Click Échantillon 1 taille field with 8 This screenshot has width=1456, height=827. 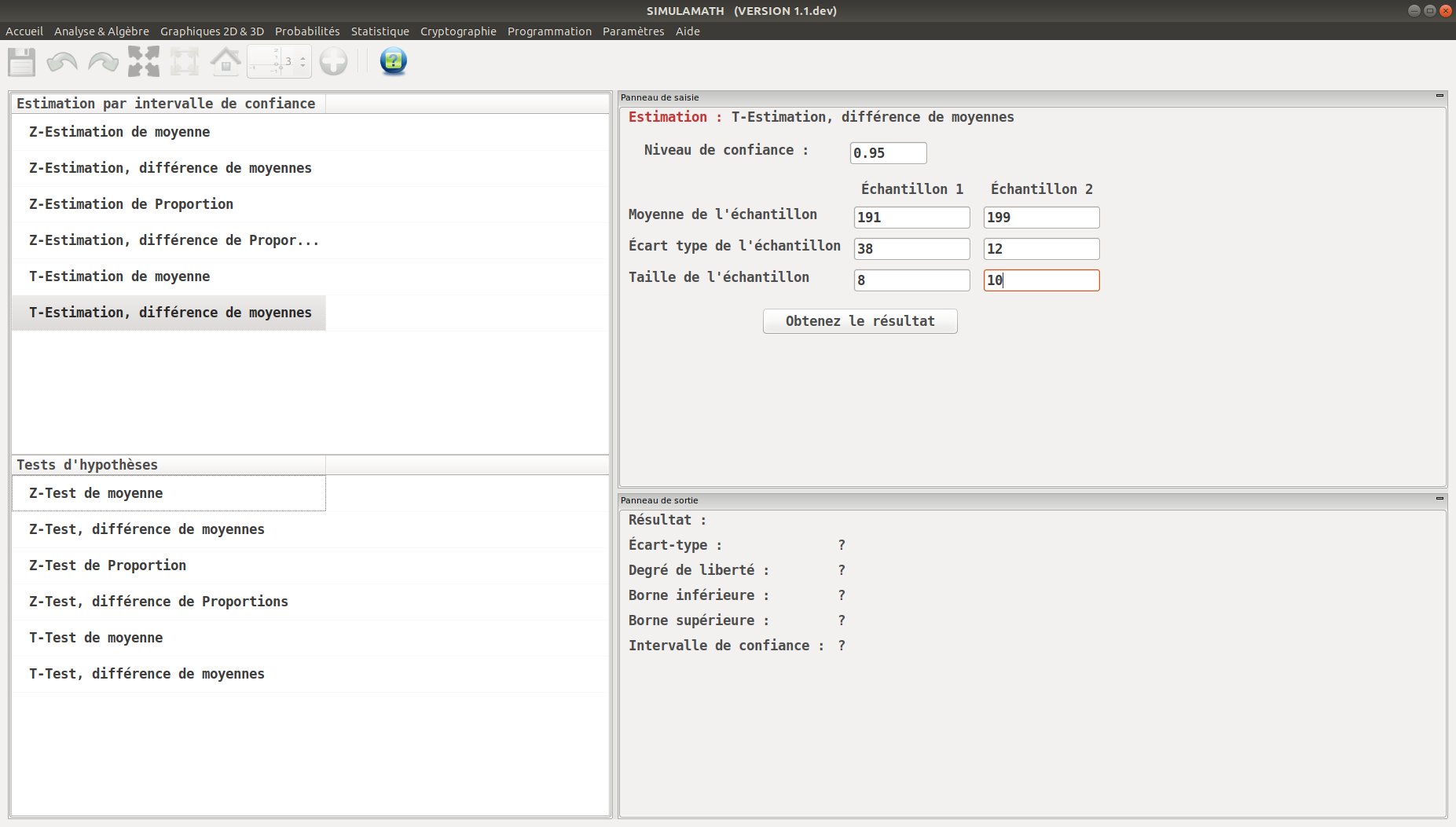(911, 280)
